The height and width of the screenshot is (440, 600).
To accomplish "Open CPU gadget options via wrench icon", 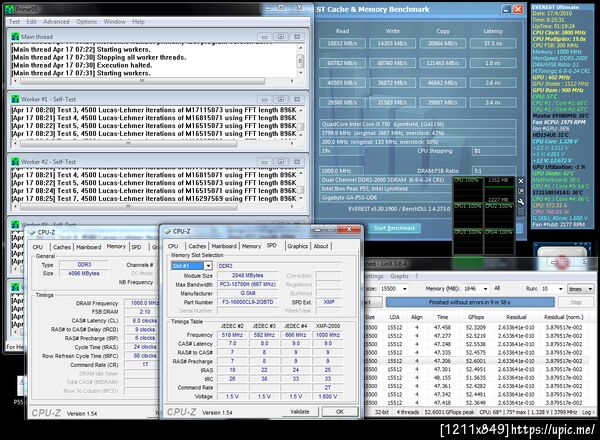I will (521, 202).
